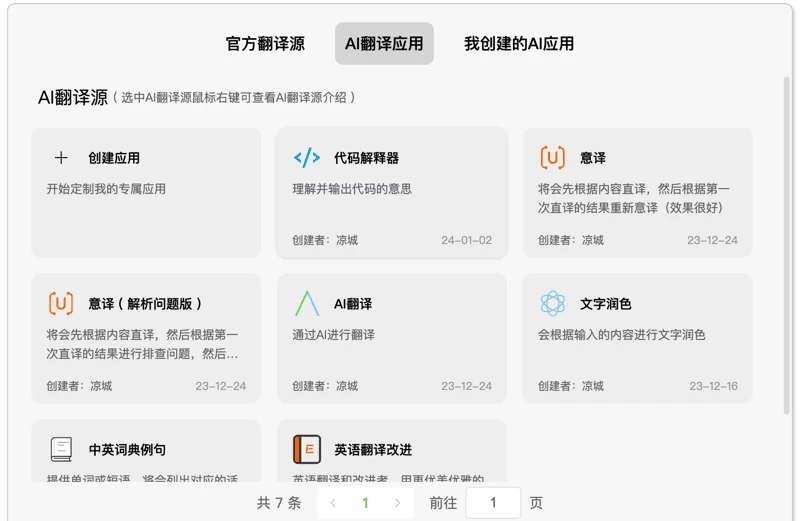Open the 我创建的AI应用 tab

519,44
